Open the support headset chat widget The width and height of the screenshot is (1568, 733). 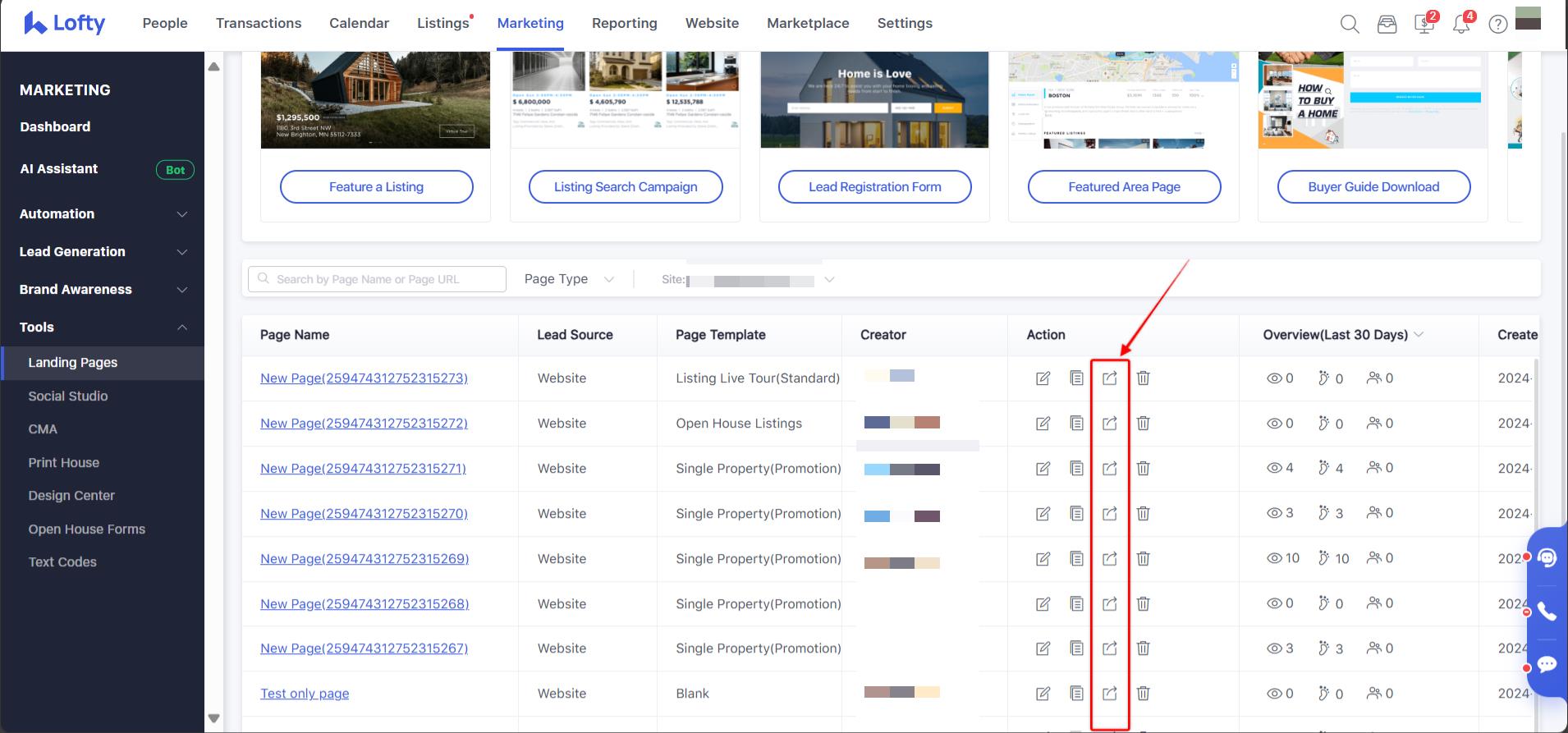point(1547,558)
